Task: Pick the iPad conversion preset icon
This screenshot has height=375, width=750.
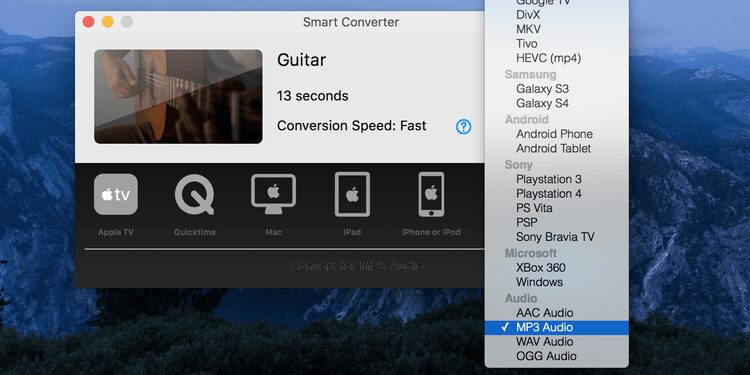Action: click(352, 194)
